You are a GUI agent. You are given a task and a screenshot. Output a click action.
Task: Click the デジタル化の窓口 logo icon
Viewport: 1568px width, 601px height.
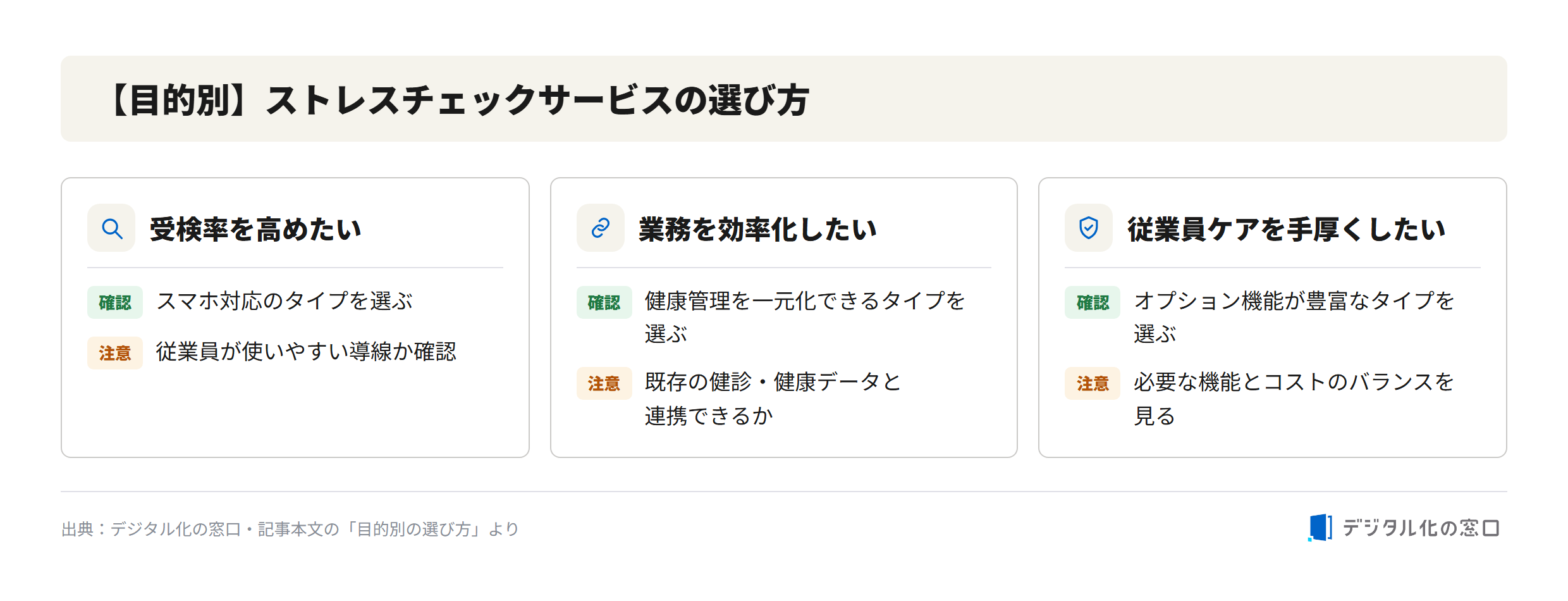pyautogui.click(x=1320, y=528)
